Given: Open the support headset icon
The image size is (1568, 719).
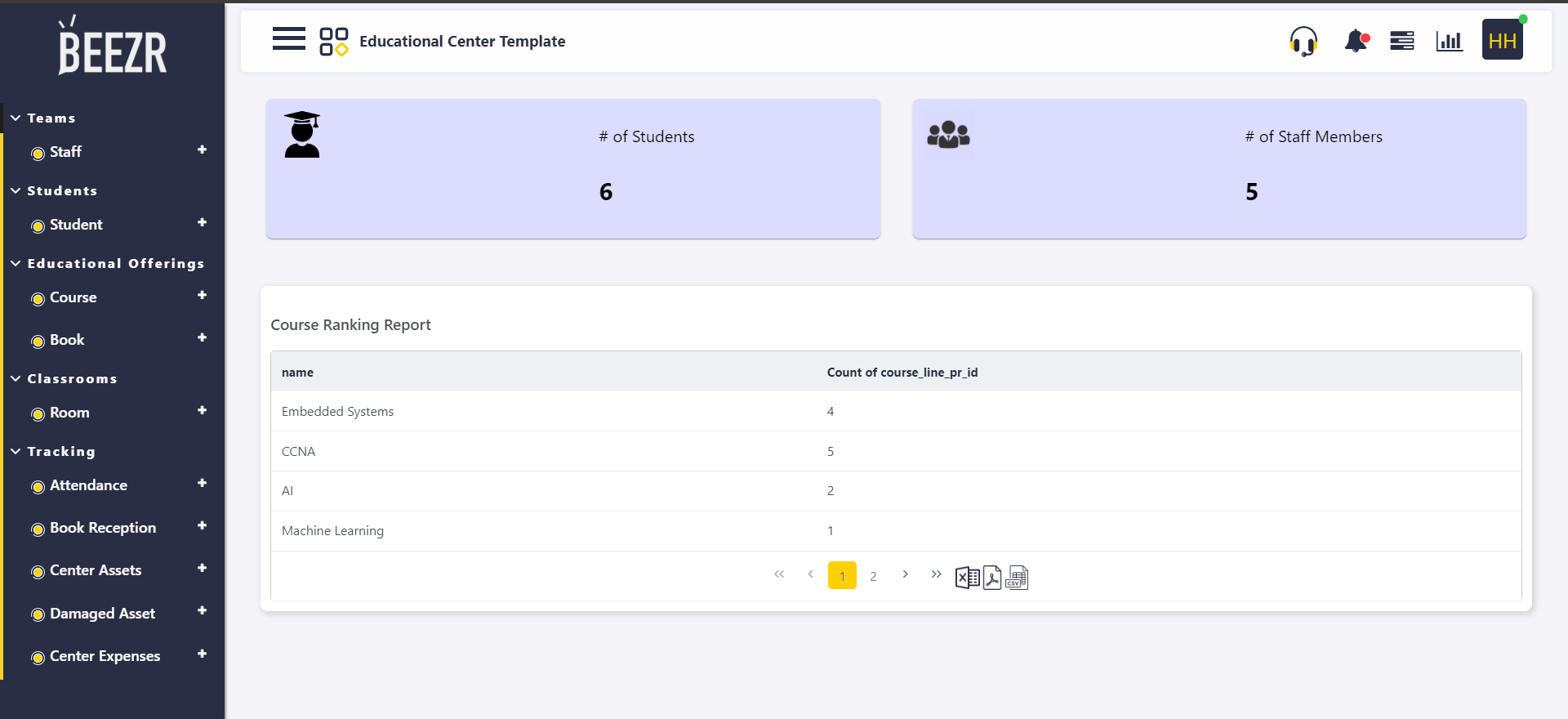Looking at the screenshot, I should pyautogui.click(x=1303, y=41).
